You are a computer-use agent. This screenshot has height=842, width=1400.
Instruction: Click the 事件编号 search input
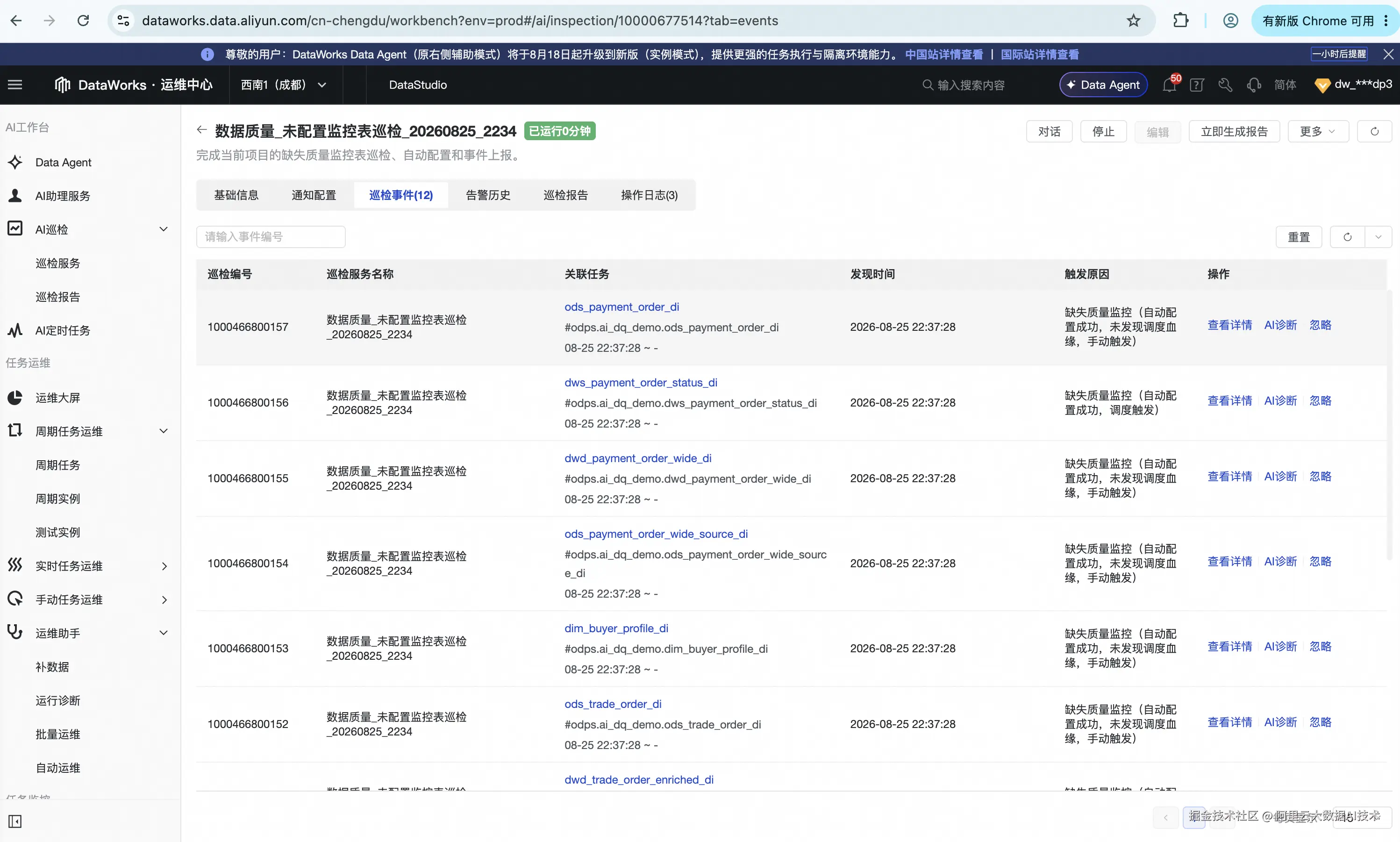[x=271, y=237]
